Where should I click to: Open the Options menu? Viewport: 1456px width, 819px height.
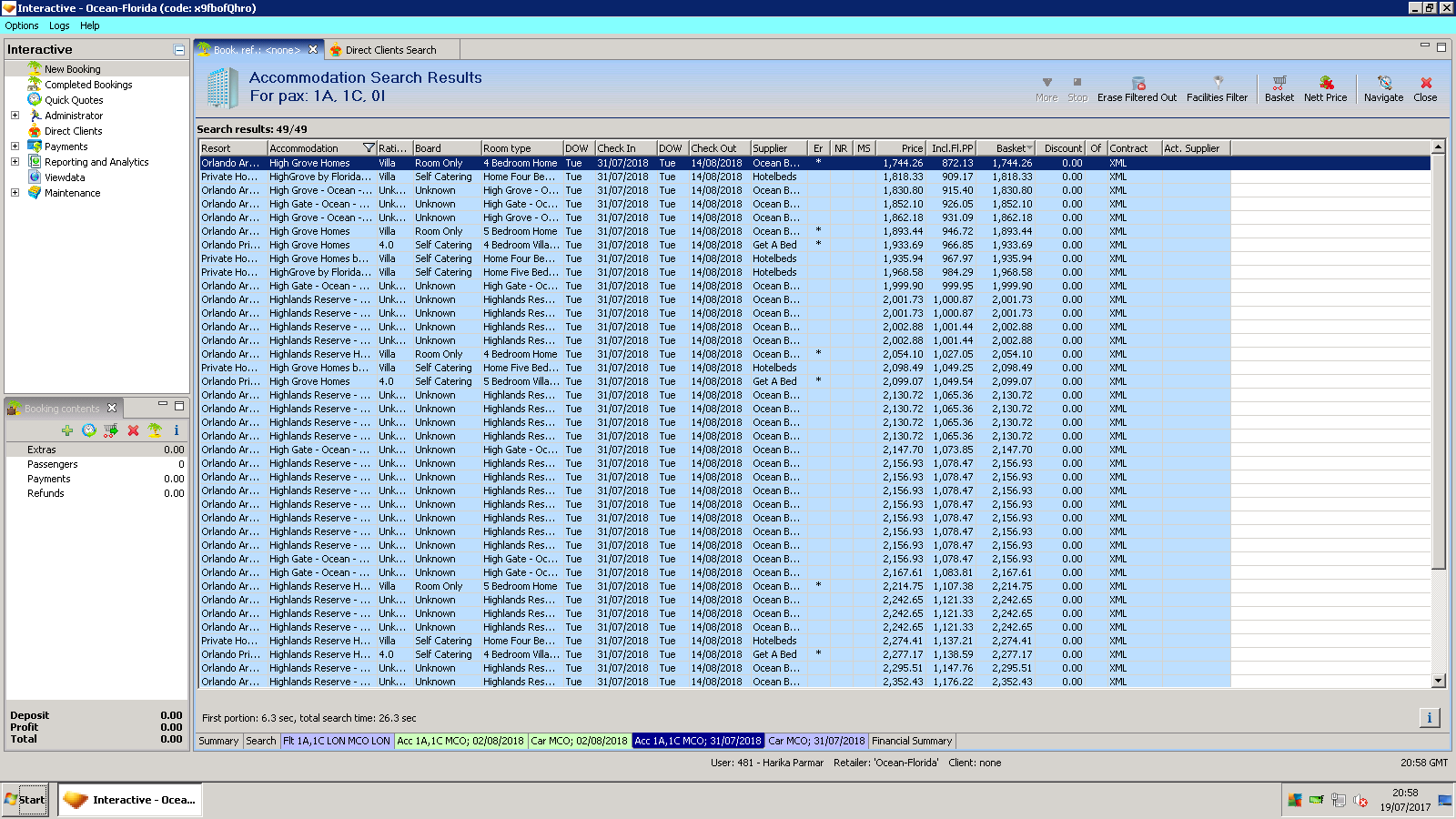[x=22, y=25]
